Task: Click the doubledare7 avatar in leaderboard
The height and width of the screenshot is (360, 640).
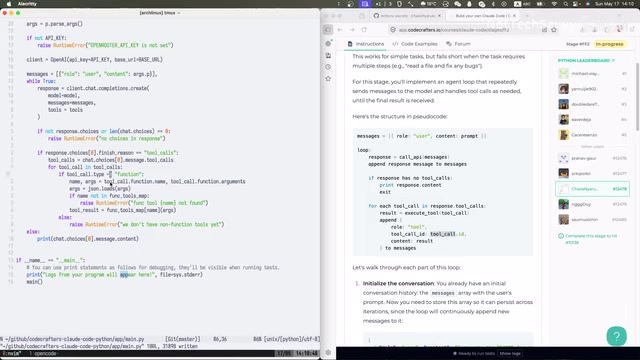Action: point(564,104)
